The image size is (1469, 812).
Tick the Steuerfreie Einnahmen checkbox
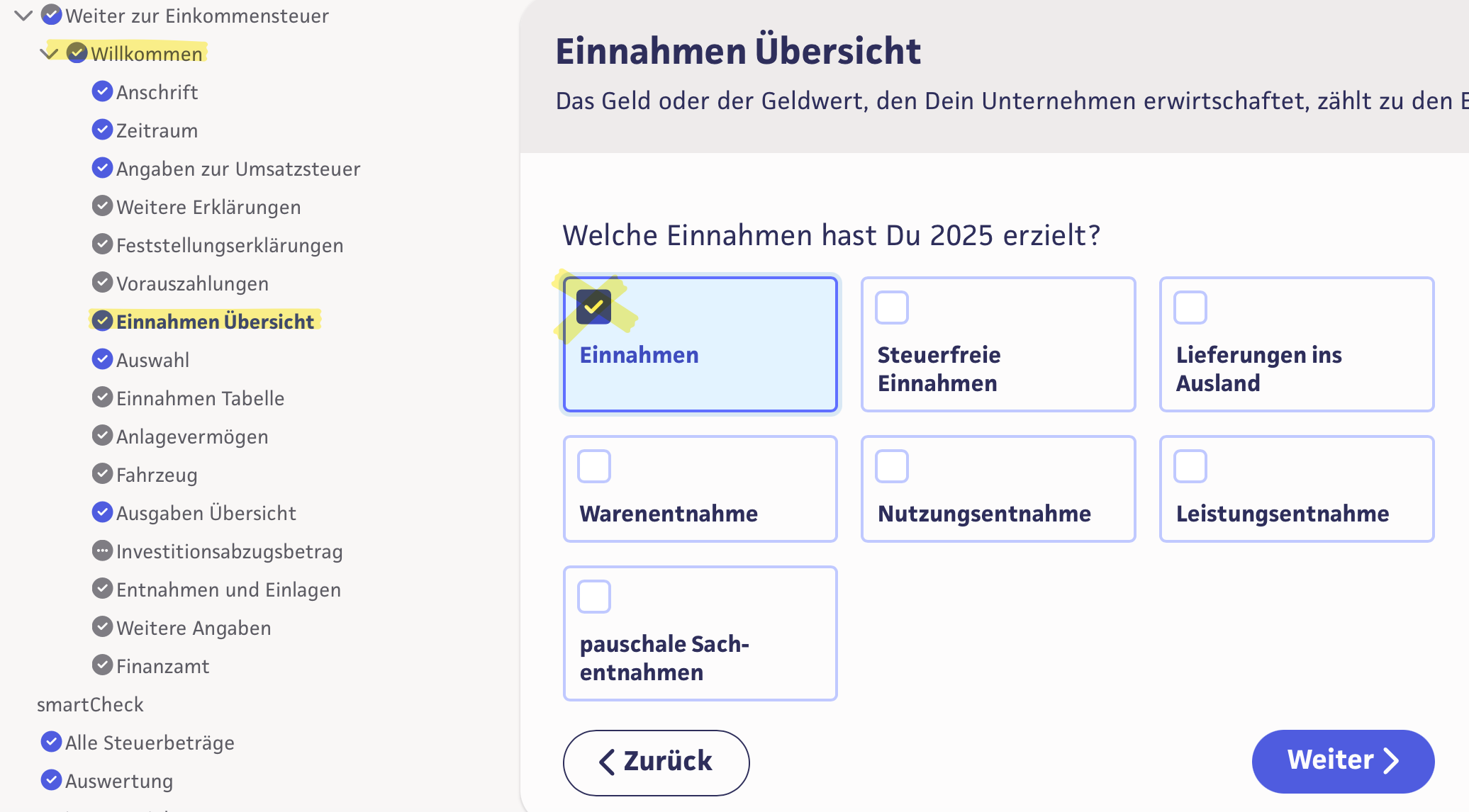click(892, 308)
